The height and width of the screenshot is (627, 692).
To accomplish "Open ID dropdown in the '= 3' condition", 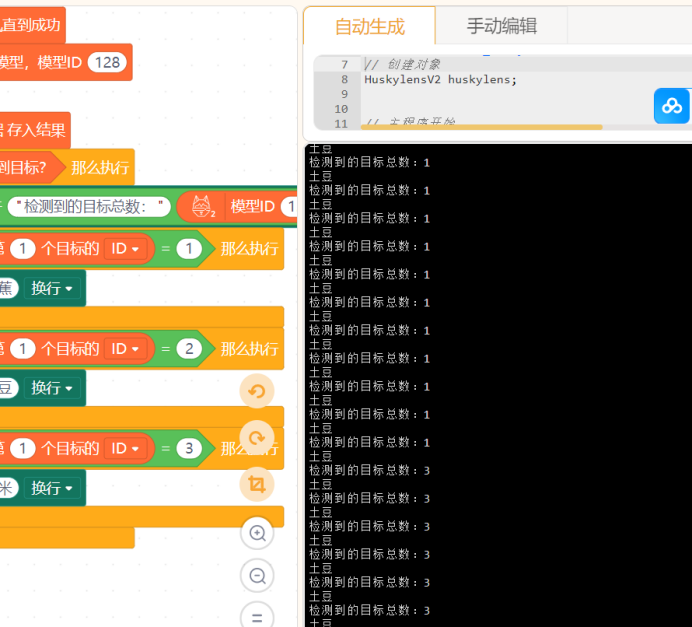I will coord(126,448).
